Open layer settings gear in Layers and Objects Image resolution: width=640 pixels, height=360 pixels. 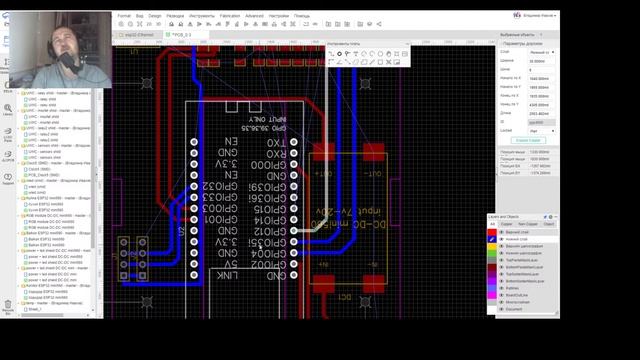[550, 217]
